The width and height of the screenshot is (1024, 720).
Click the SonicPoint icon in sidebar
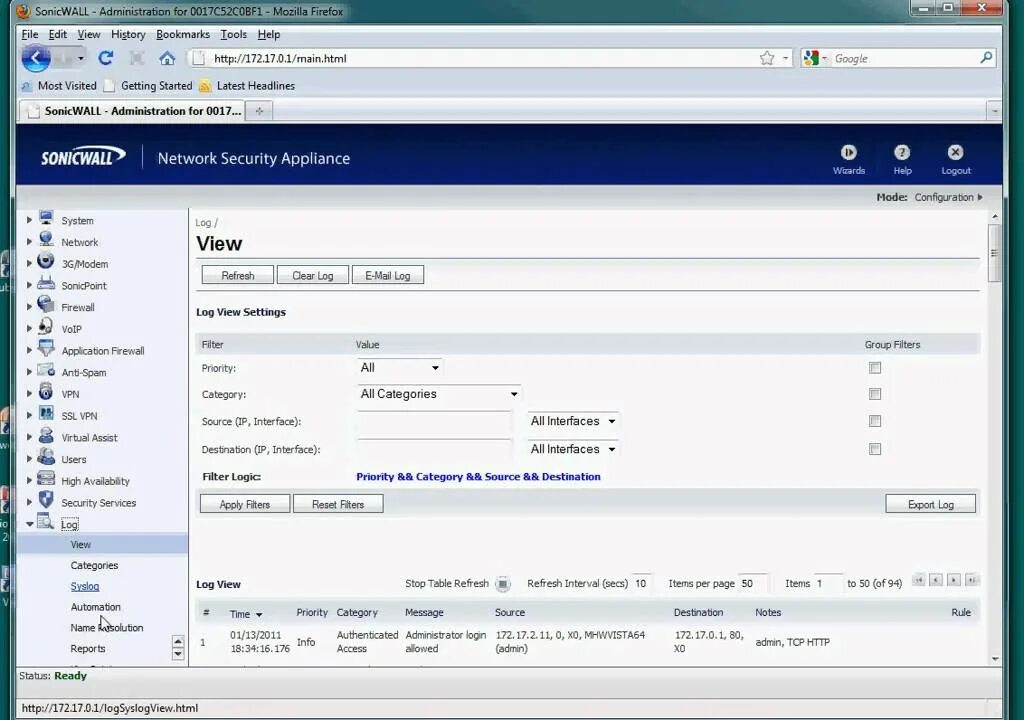click(x=46, y=283)
